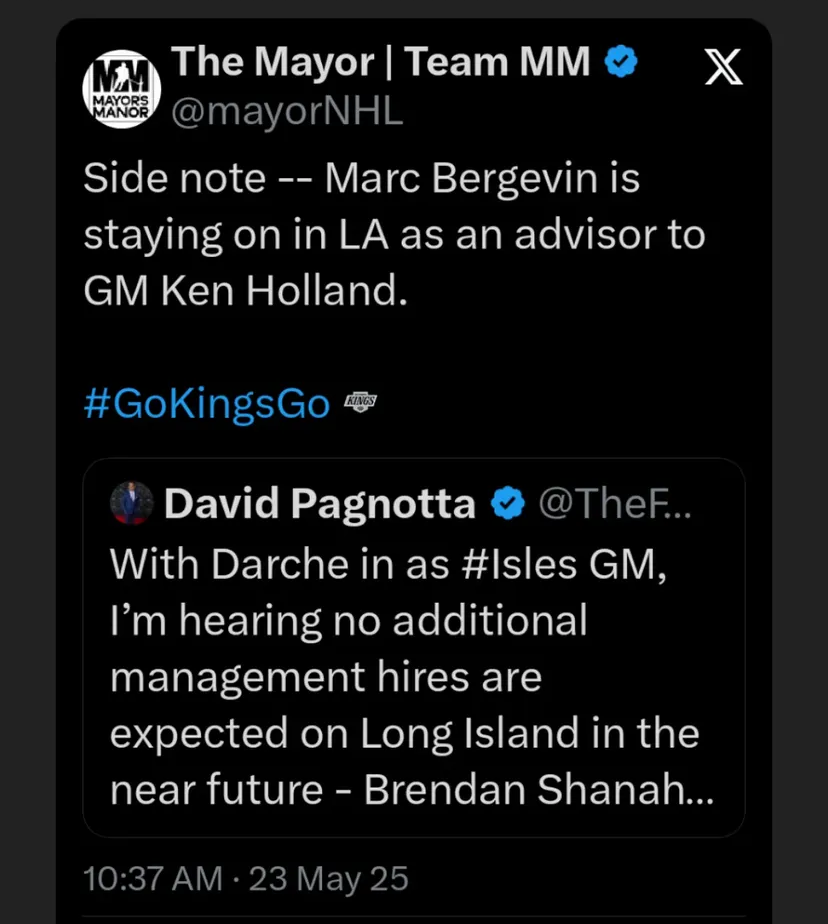This screenshot has width=828, height=924.
Task: Visit the @mayorNHL handle
Action: 287,112
